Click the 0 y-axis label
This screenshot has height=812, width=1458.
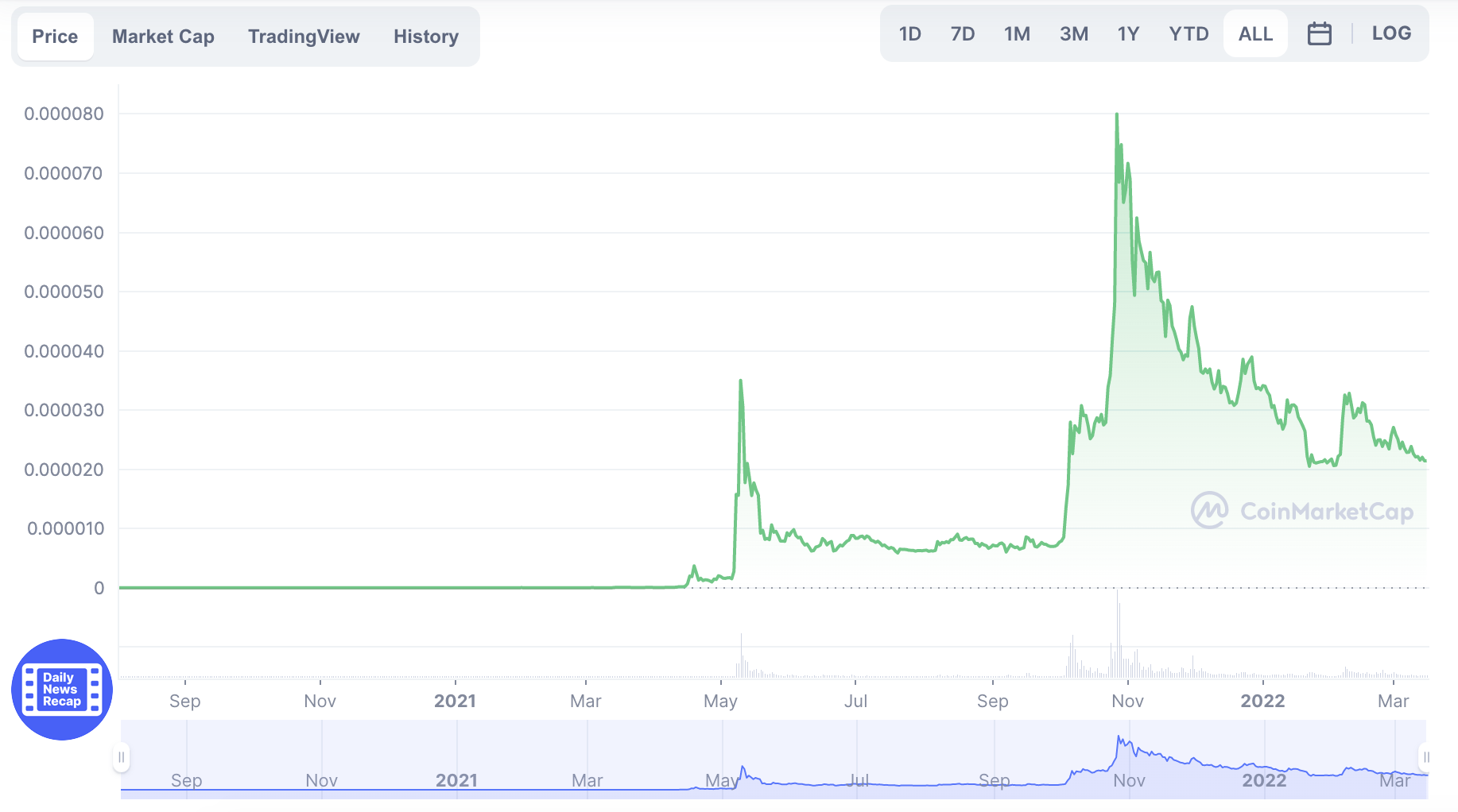(x=99, y=588)
